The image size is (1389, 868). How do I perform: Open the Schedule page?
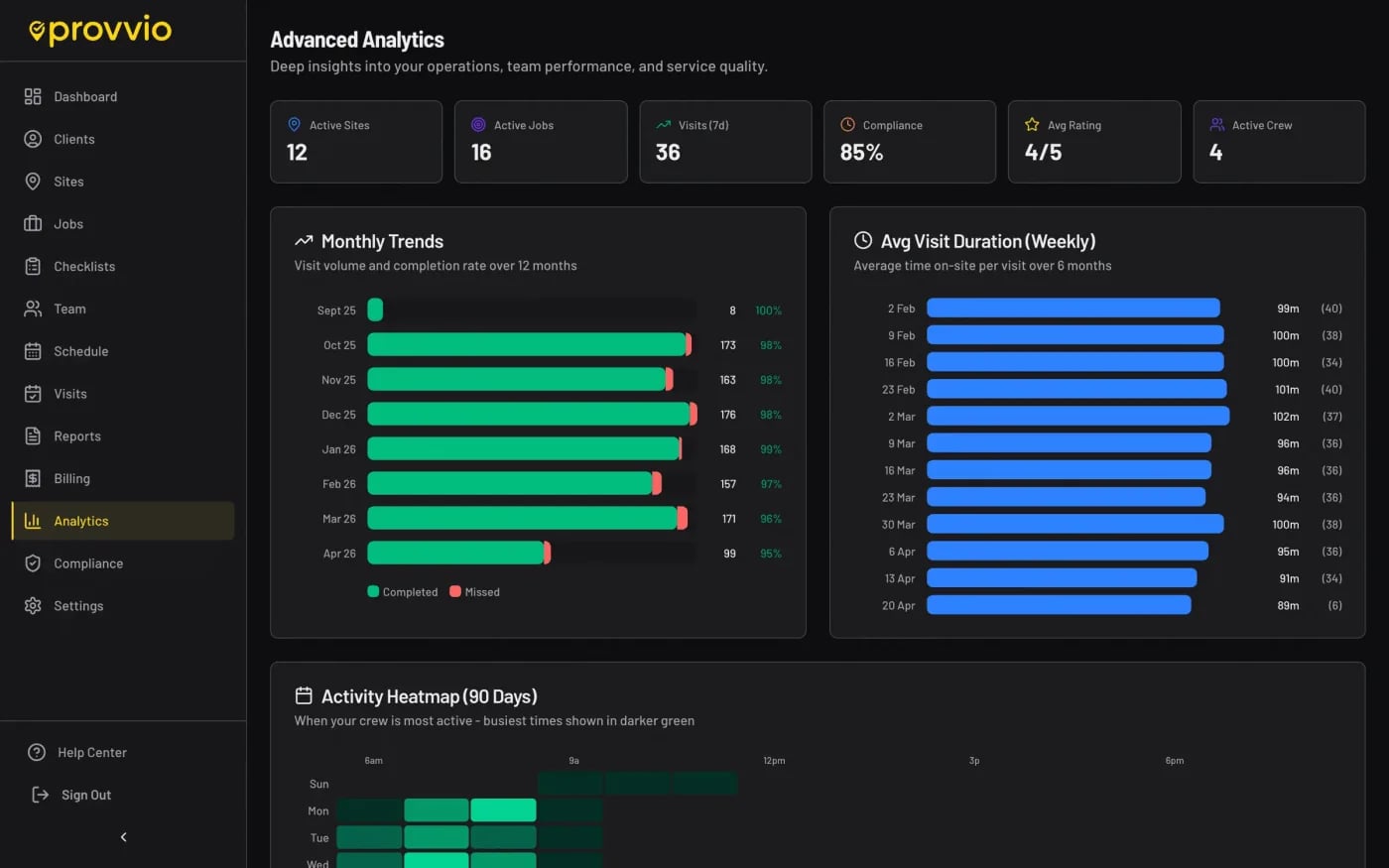click(123, 351)
